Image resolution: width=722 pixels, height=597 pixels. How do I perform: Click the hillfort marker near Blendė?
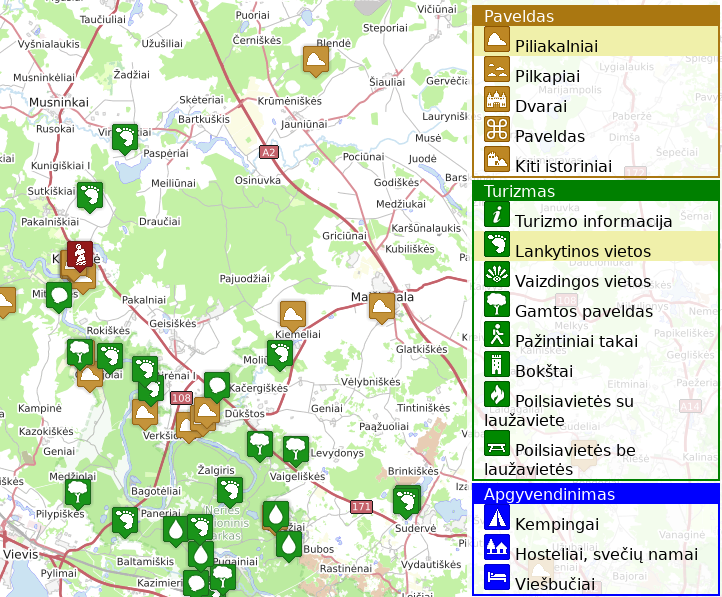coord(317,60)
